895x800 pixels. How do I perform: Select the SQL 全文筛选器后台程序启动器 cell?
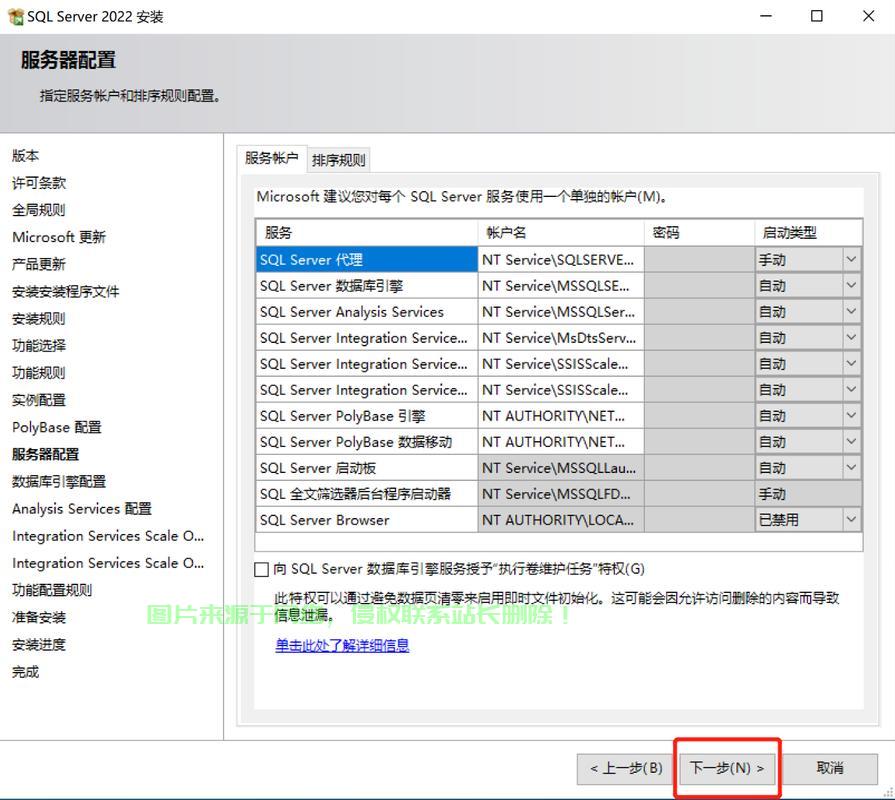[366, 494]
